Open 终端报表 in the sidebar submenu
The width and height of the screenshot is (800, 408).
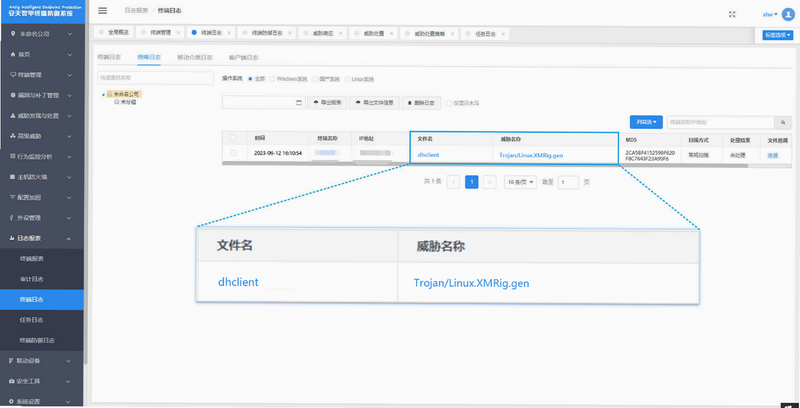point(31,259)
